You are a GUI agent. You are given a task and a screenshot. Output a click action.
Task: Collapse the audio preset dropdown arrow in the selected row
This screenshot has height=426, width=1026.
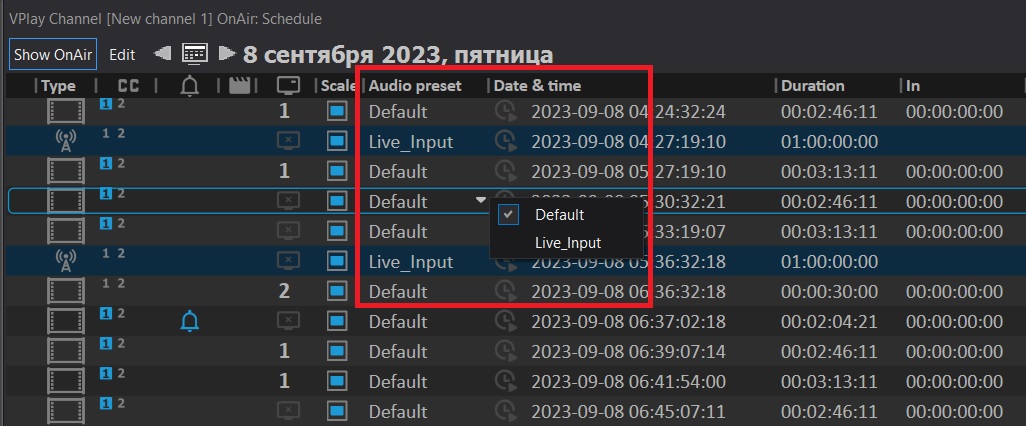[x=481, y=200]
